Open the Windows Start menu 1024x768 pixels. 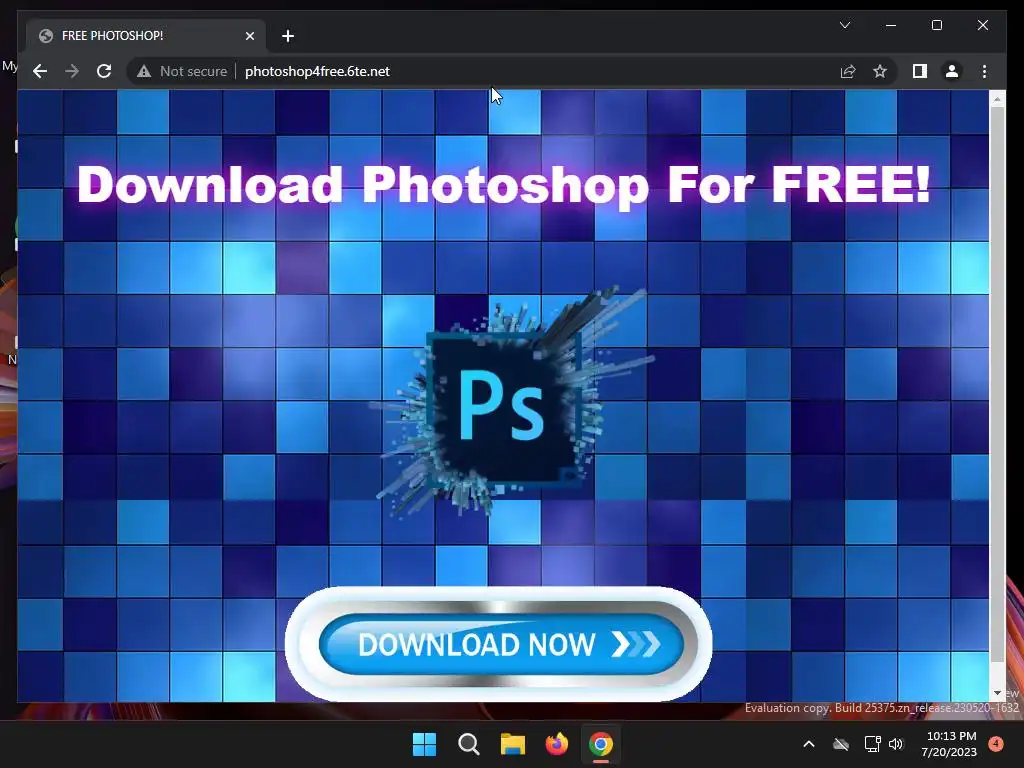(x=424, y=744)
